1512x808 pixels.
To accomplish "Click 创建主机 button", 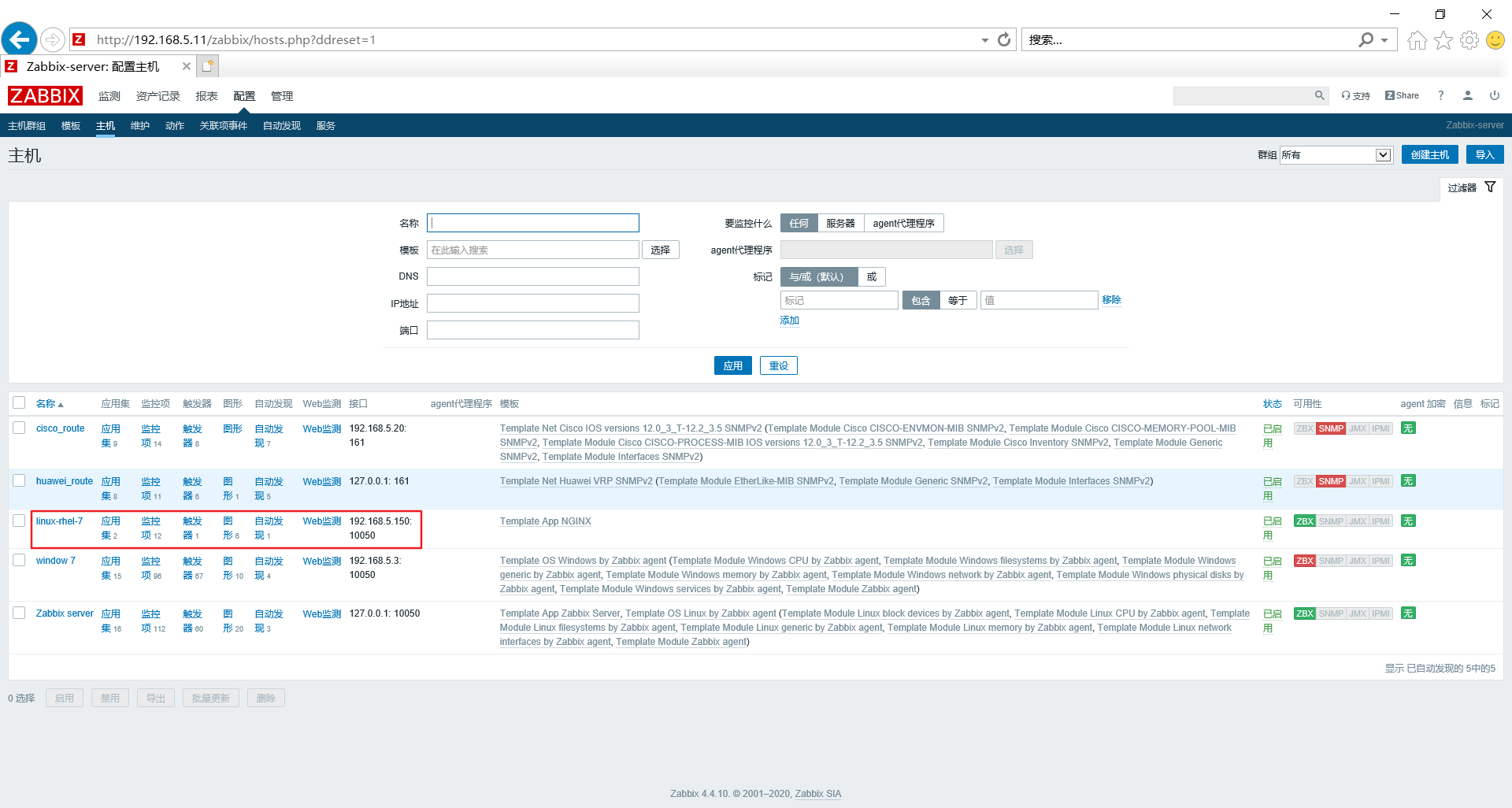I will coord(1429,154).
